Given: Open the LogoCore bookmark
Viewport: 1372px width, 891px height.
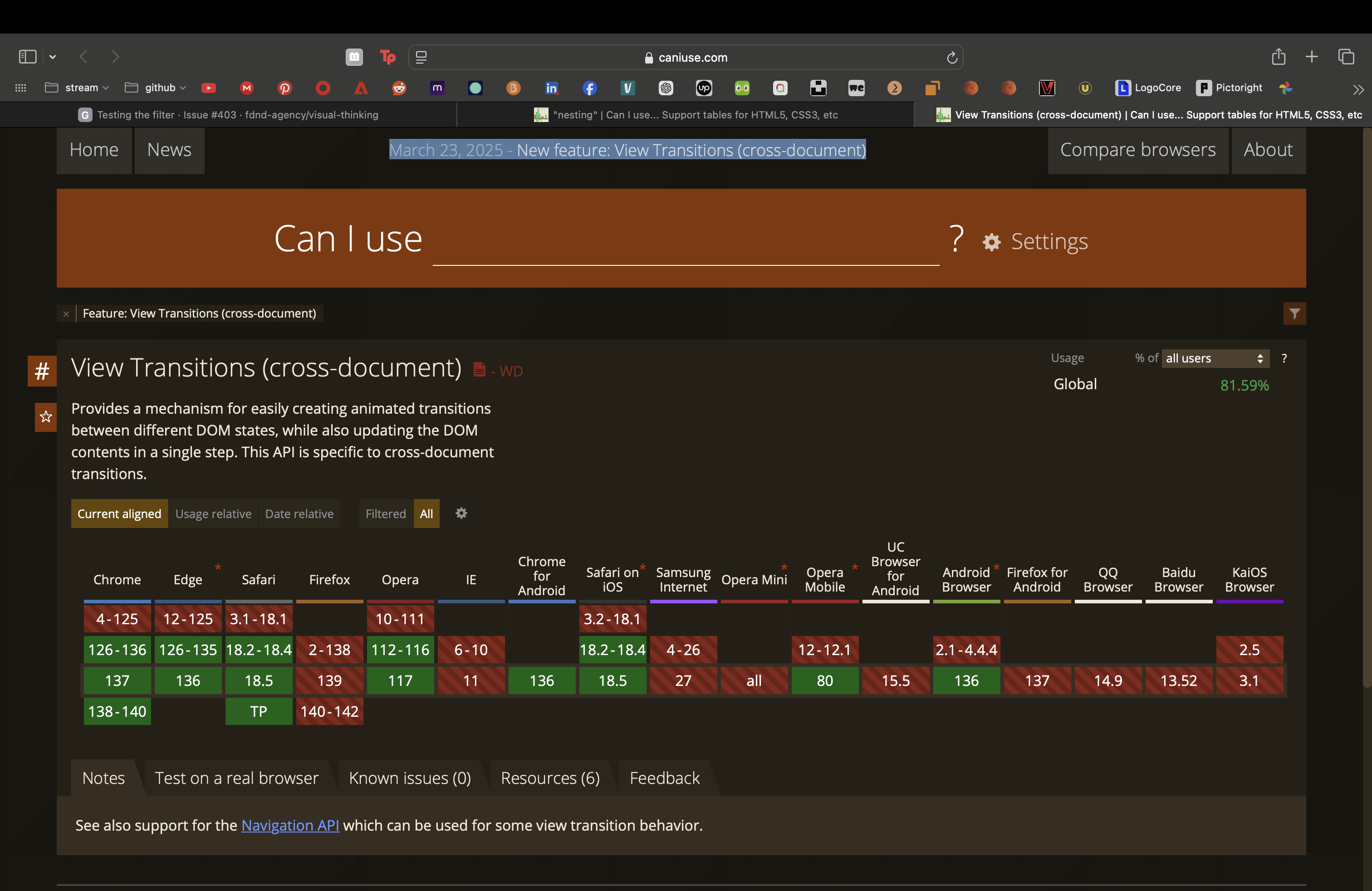Looking at the screenshot, I should tap(1148, 88).
